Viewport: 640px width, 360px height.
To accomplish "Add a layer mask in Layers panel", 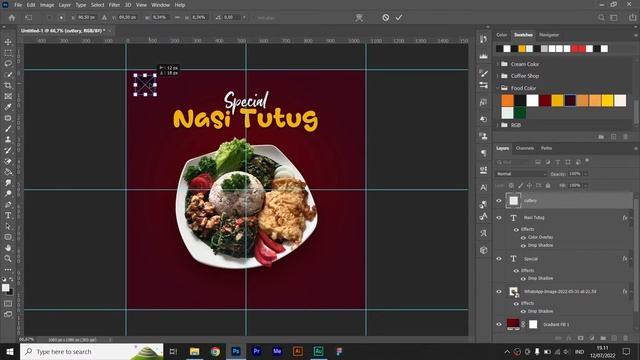I will (580, 338).
